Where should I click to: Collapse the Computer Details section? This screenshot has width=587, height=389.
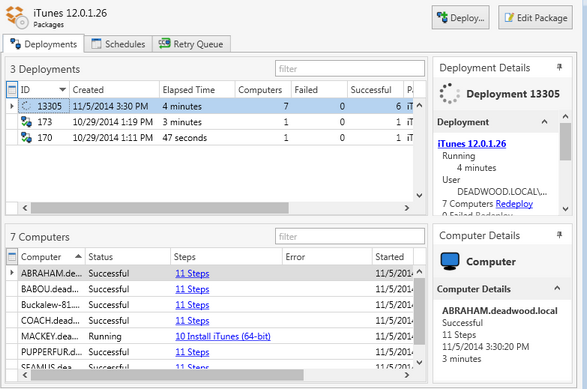point(557,288)
